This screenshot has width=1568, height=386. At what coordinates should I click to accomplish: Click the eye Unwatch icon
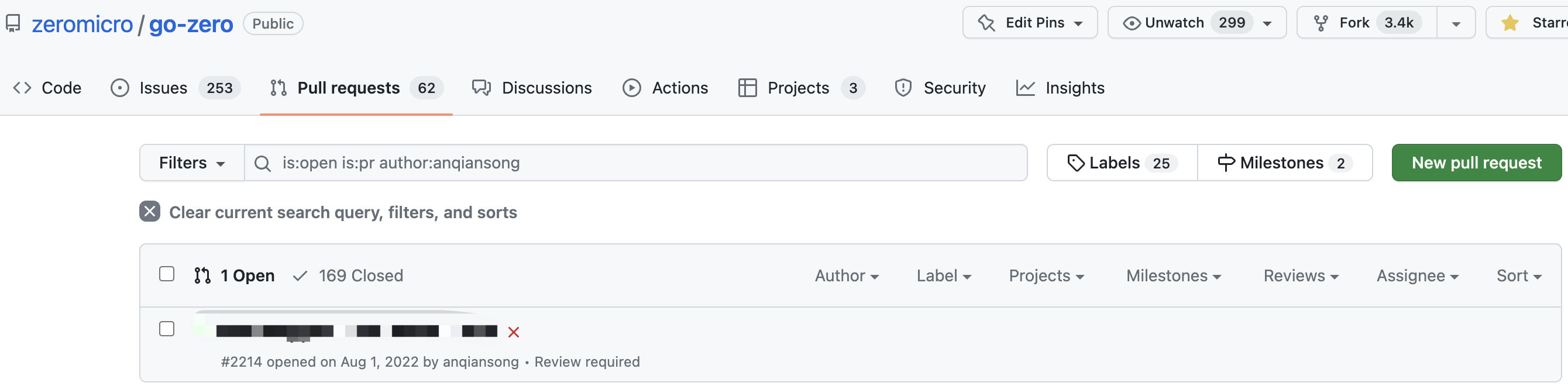[x=1131, y=23]
